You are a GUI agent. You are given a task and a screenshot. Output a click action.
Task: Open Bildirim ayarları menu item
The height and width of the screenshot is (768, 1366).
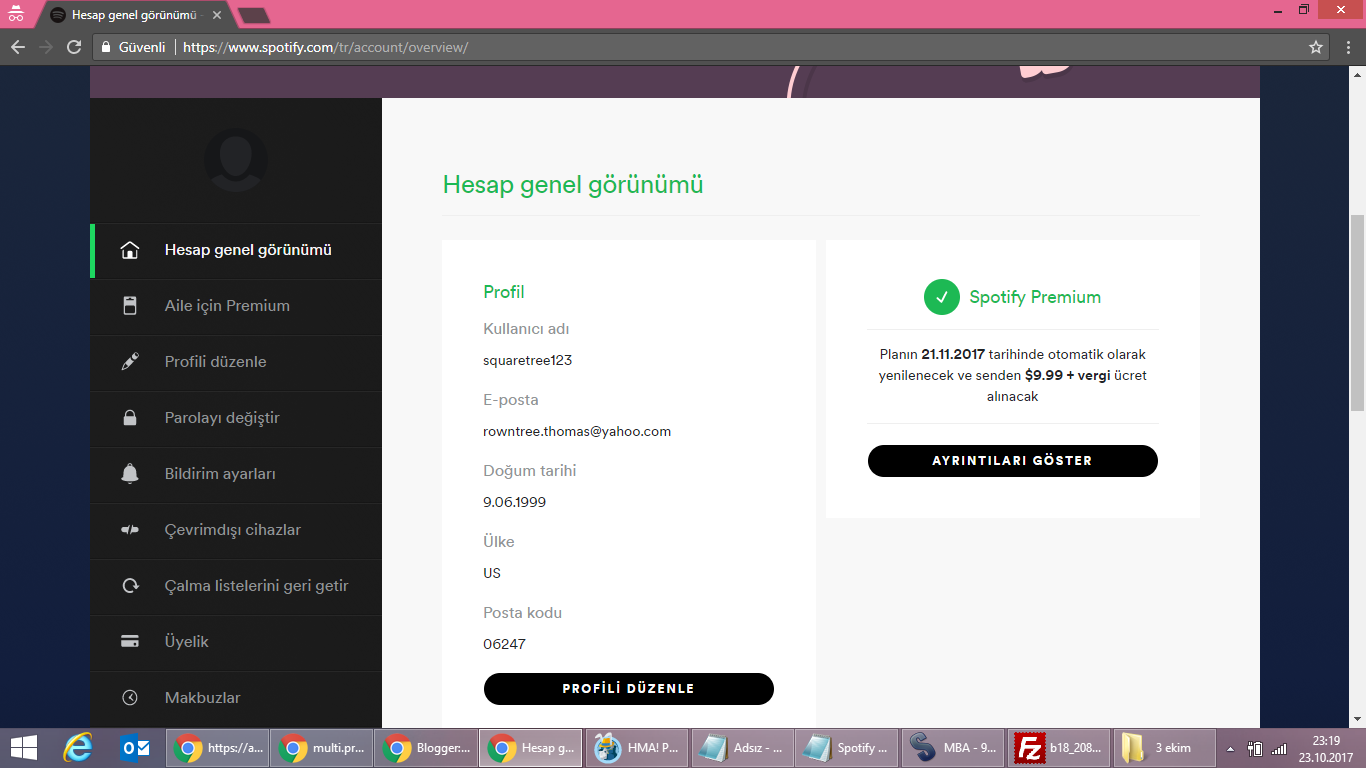click(236, 475)
